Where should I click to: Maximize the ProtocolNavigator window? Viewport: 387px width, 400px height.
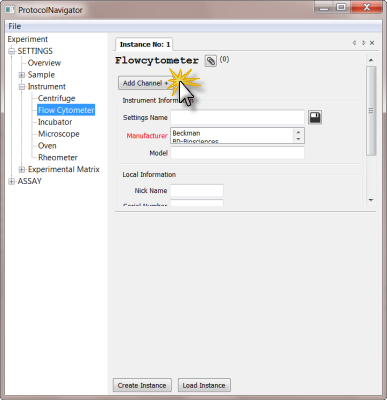341,7
